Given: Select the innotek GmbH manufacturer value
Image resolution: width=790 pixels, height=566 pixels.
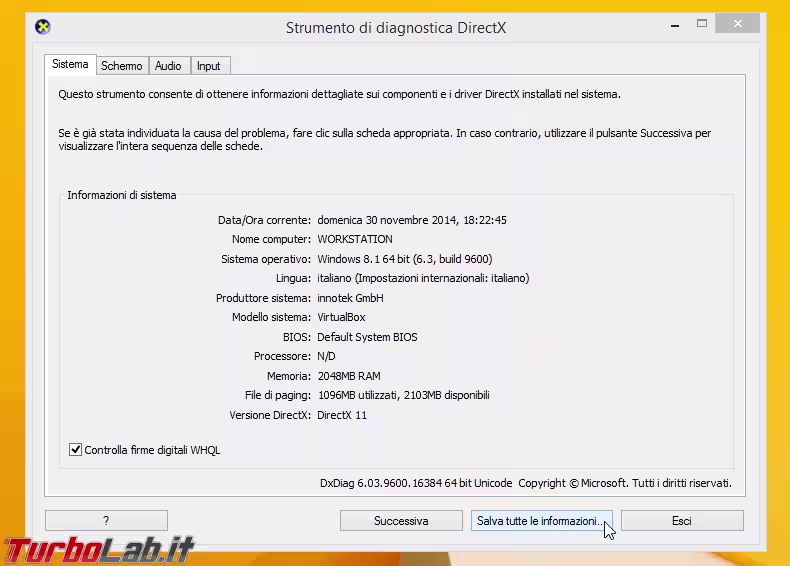Looking at the screenshot, I should [350, 298].
